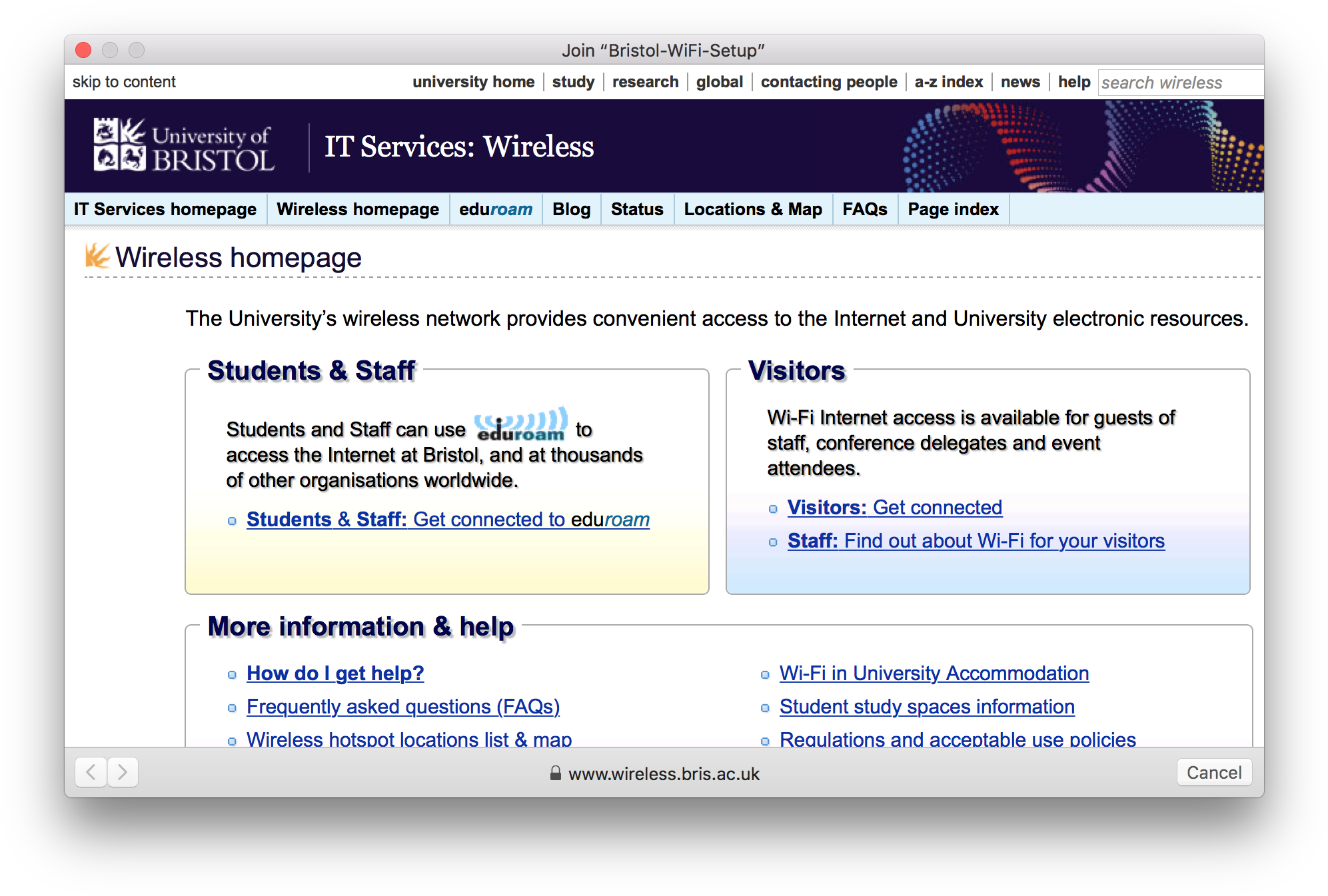Image resolution: width=1328 pixels, height=896 pixels.
Task: Click the flame icon beside Wireless homepage heading
Action: pyautogui.click(x=96, y=256)
